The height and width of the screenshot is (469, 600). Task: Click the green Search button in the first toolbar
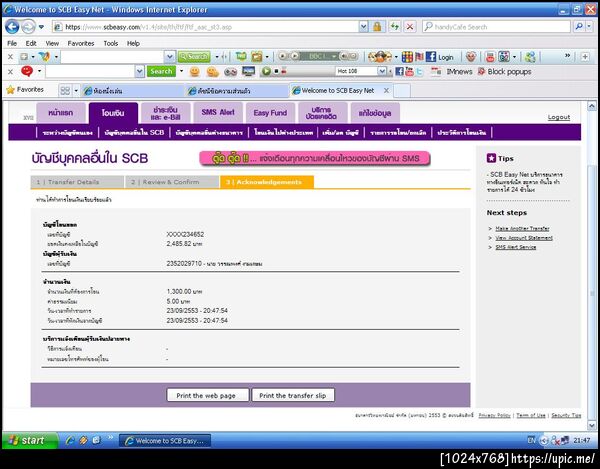(x=194, y=57)
